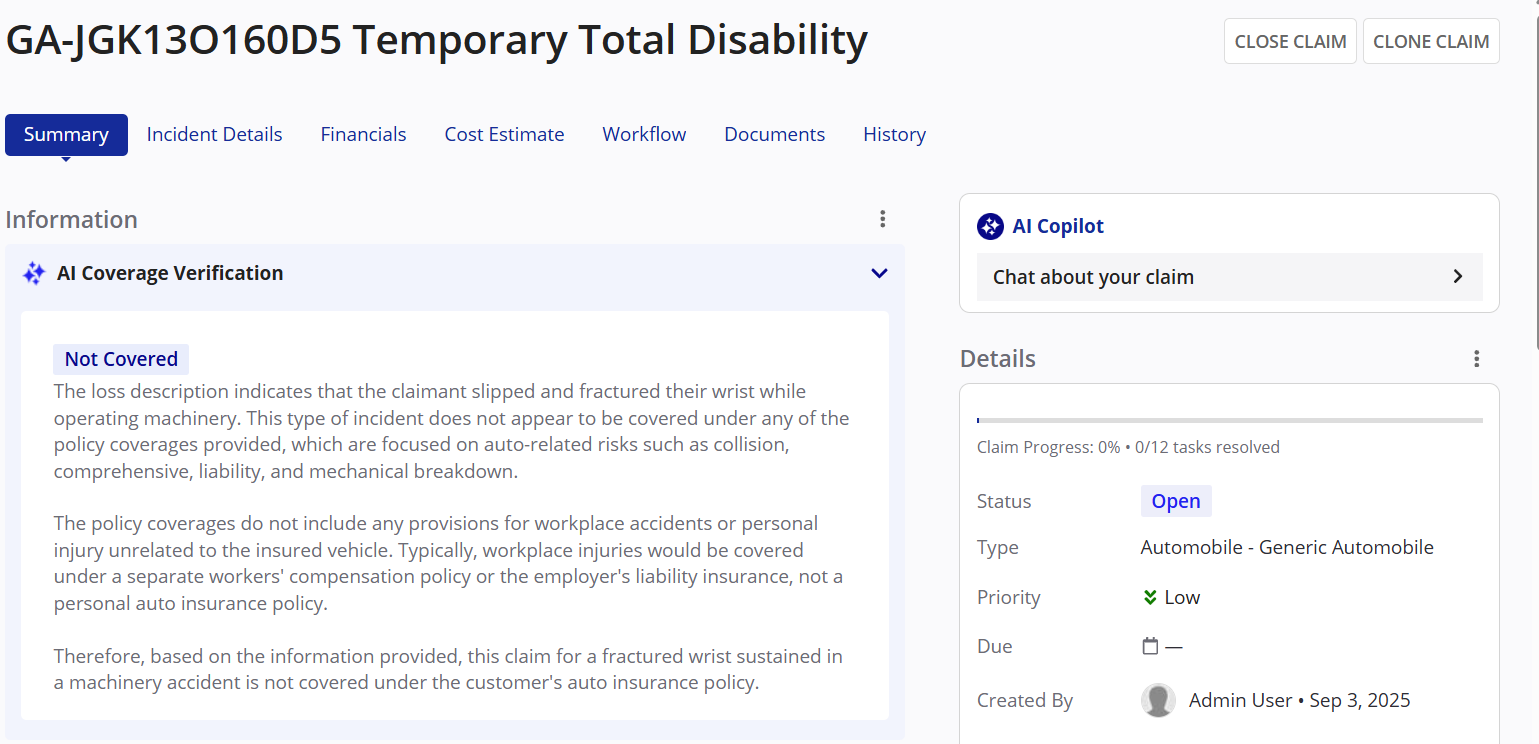This screenshot has height=744, width=1539.
Task: Collapse the AI Coverage Verification panel
Action: pos(879,273)
